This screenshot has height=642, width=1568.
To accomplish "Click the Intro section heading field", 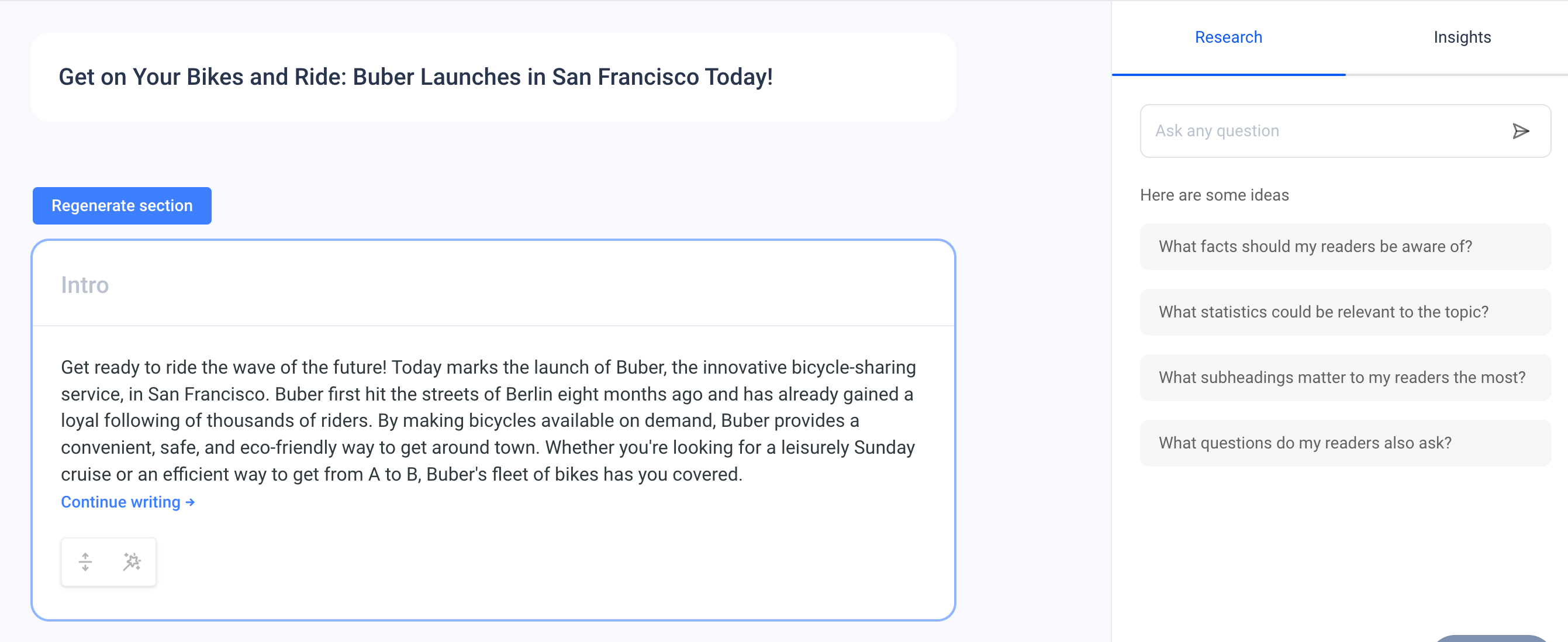I will tap(493, 285).
